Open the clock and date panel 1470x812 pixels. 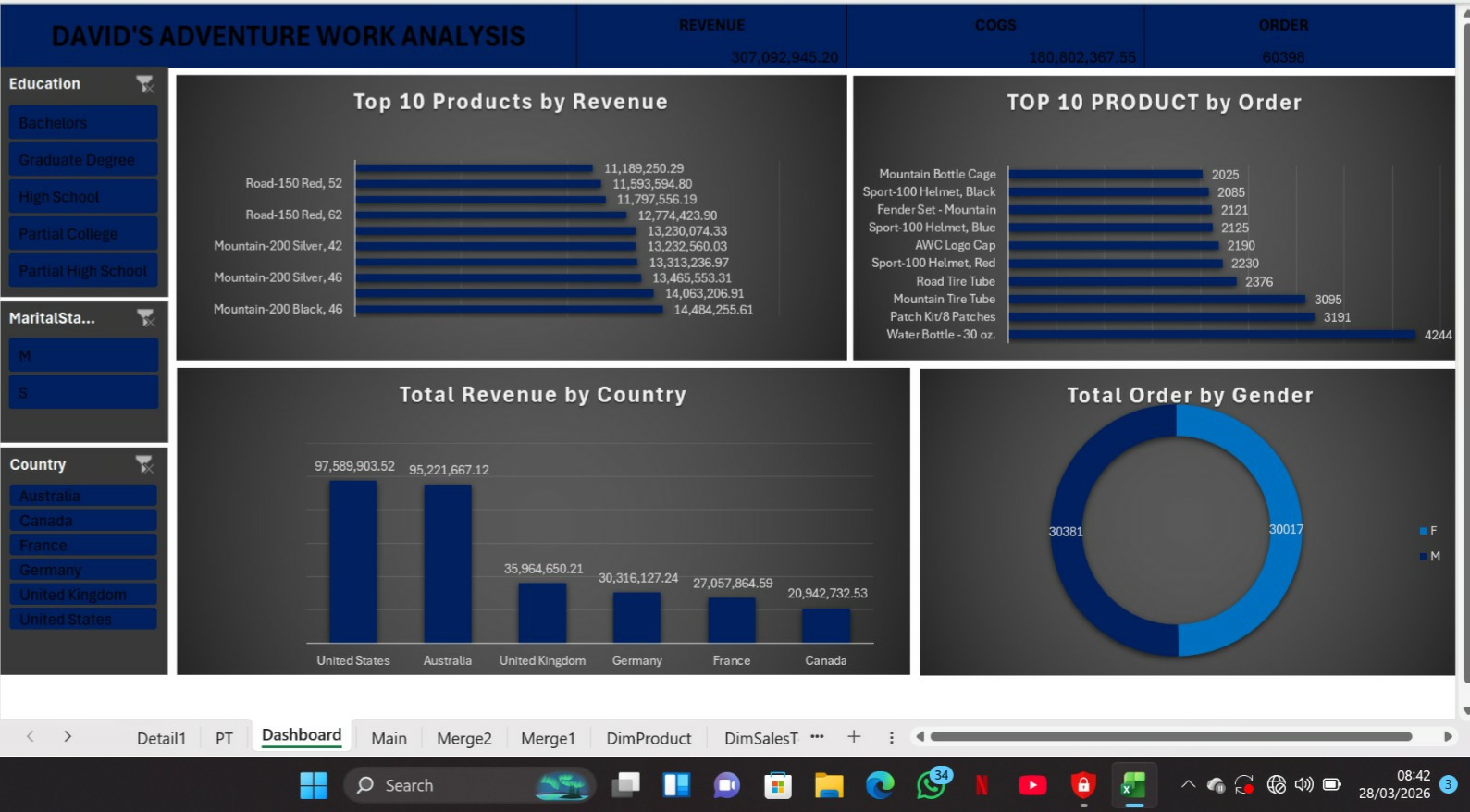click(x=1394, y=784)
